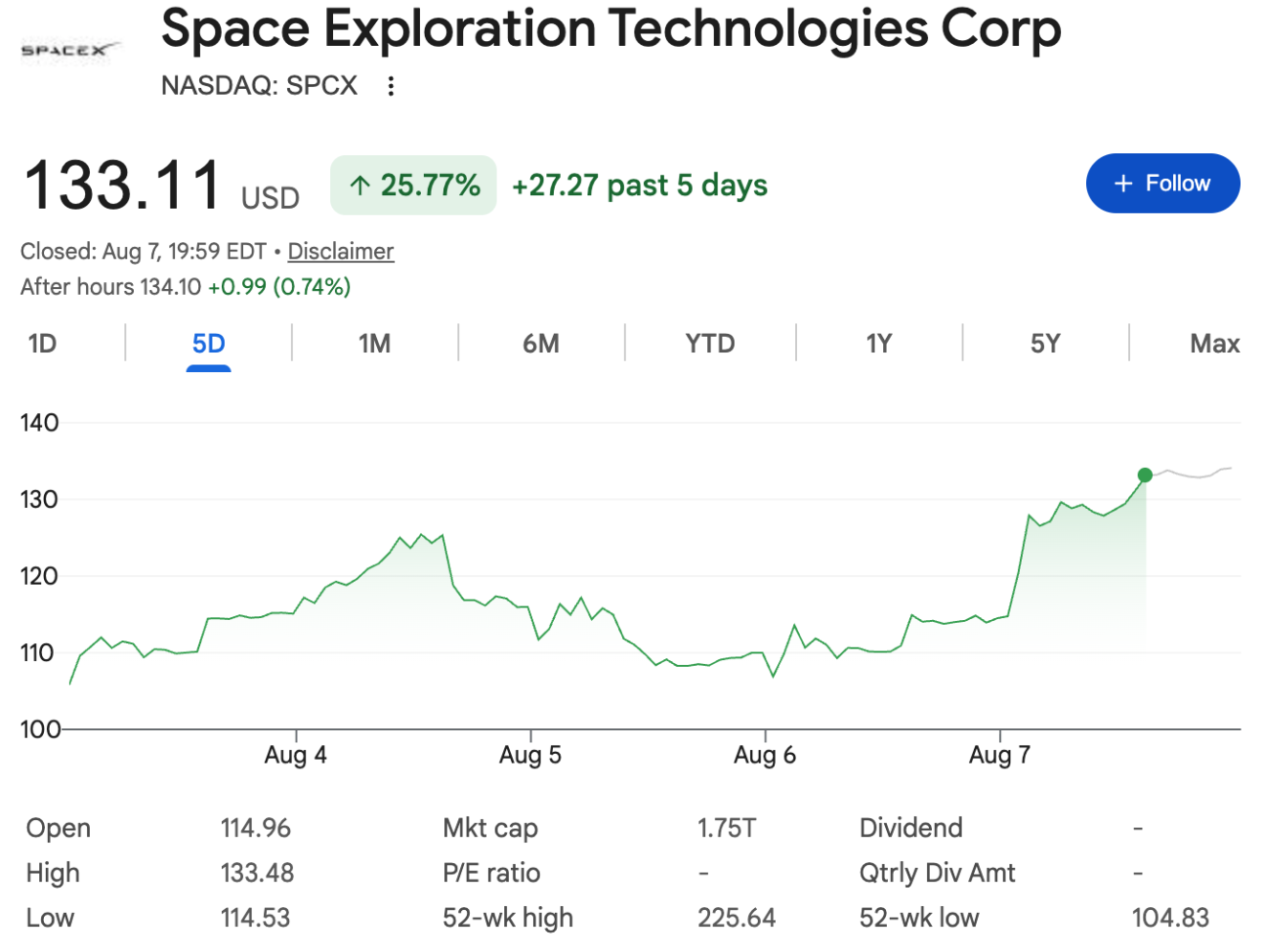Follow the SPCX stock
The image size is (1263, 952).
[1163, 183]
